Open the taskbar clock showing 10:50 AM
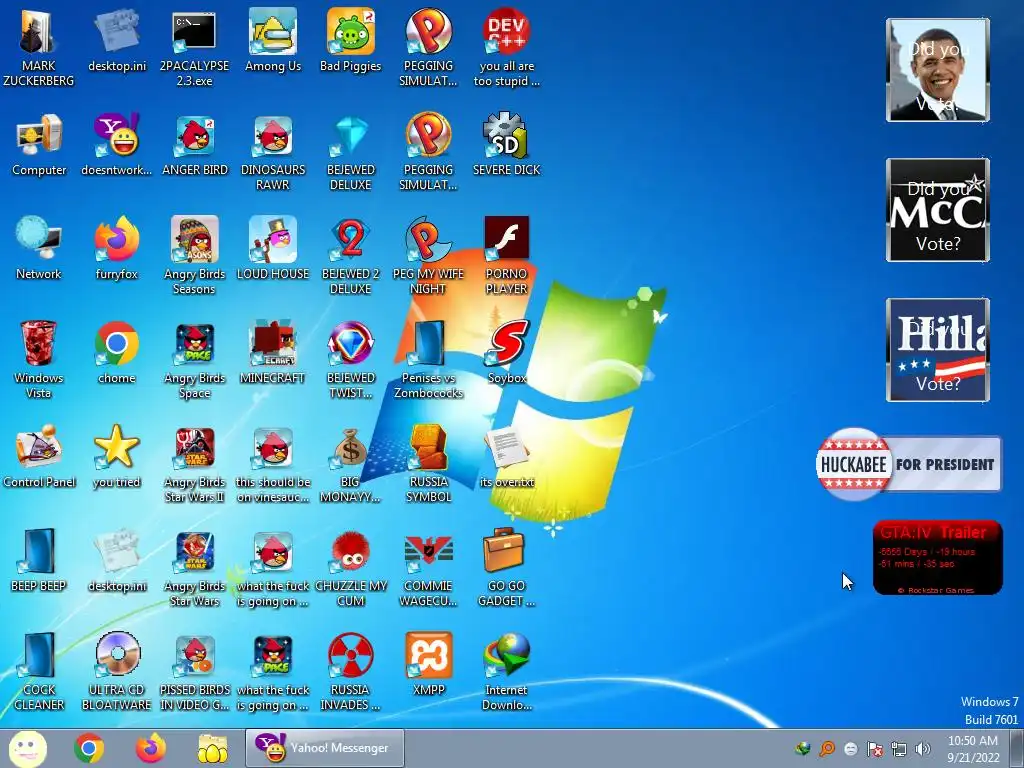This screenshot has height=768, width=1024. (x=973, y=748)
